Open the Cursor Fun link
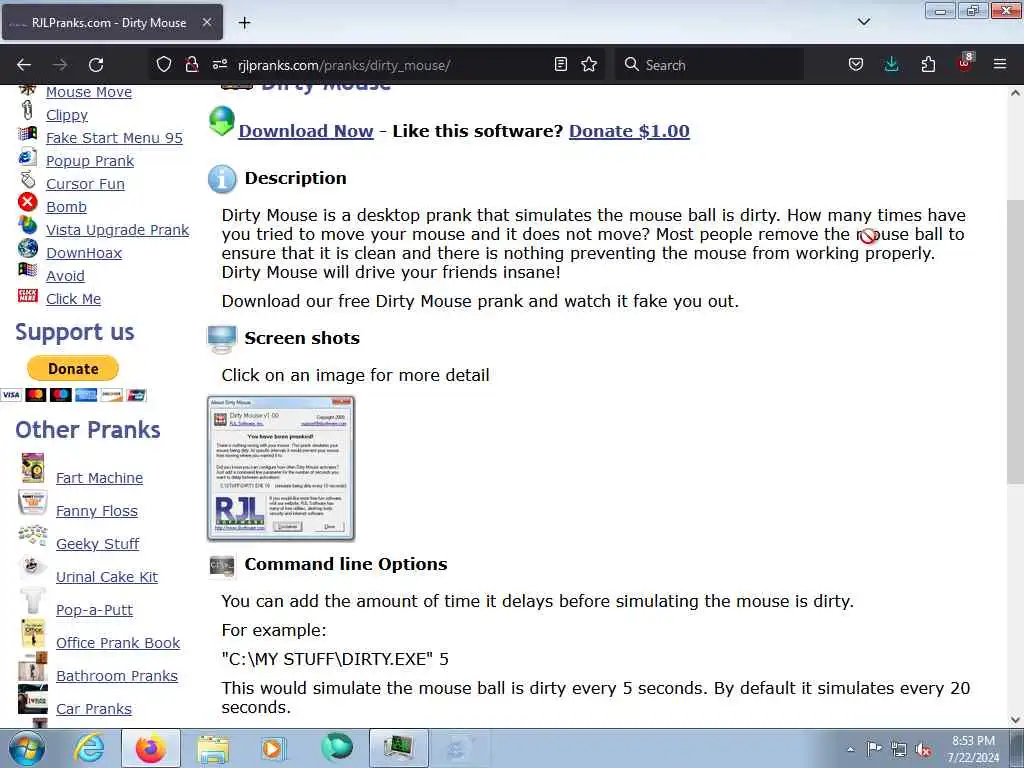 pyautogui.click(x=85, y=184)
